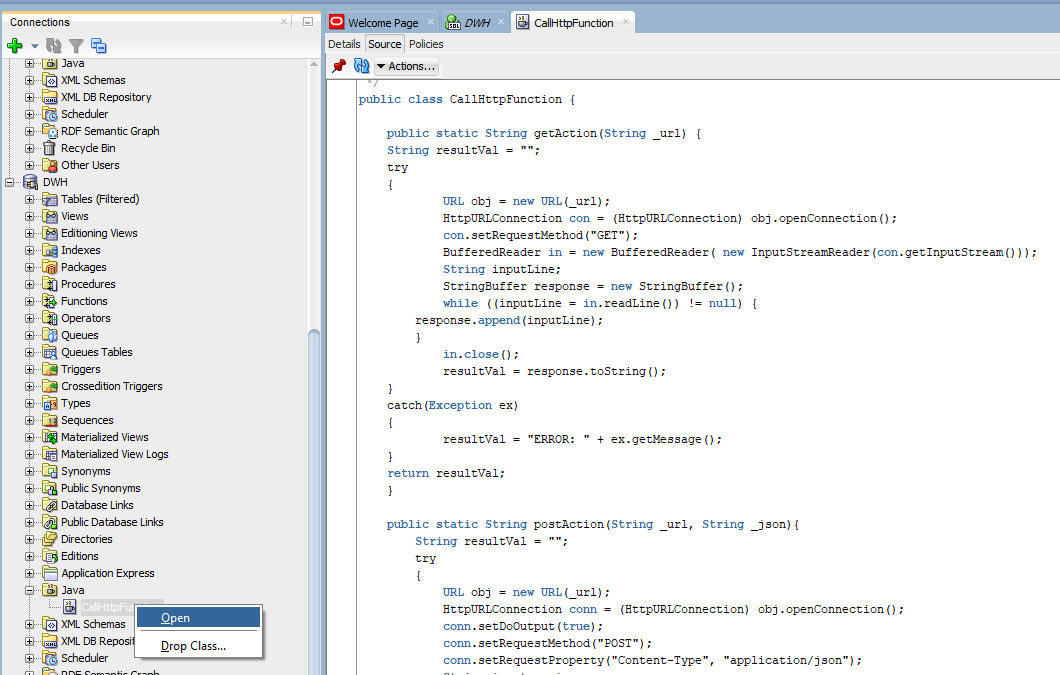Click the Operators node icon
1060x675 pixels.
tap(49, 318)
